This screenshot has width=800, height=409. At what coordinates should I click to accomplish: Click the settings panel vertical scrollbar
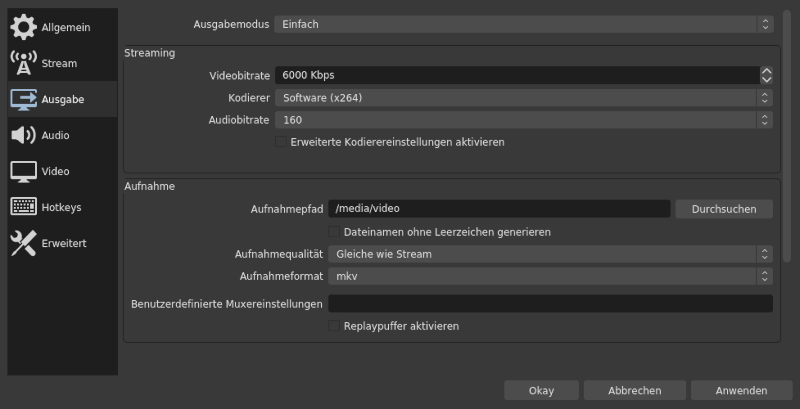pyautogui.click(x=787, y=137)
